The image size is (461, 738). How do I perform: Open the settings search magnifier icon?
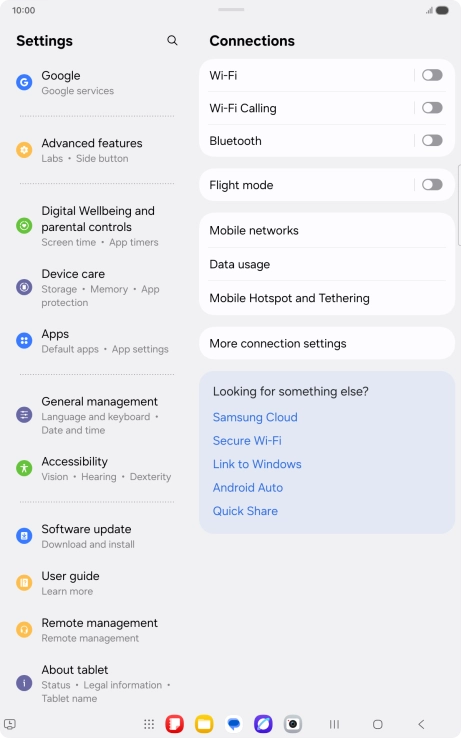pyautogui.click(x=172, y=40)
